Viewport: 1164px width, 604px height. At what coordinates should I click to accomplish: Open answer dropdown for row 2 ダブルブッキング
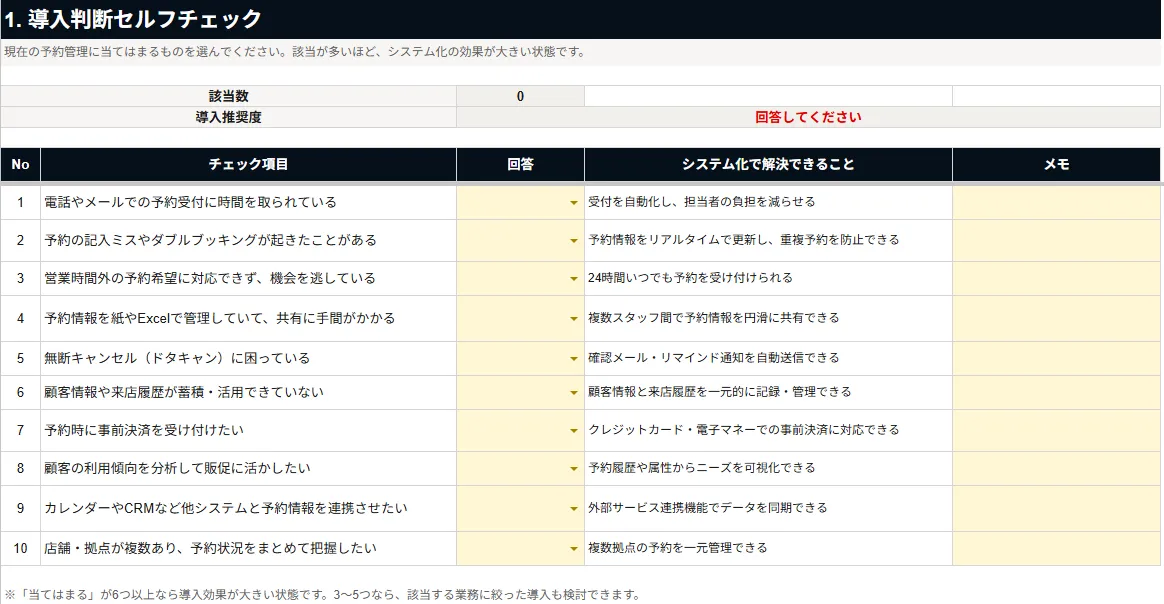pos(573,240)
